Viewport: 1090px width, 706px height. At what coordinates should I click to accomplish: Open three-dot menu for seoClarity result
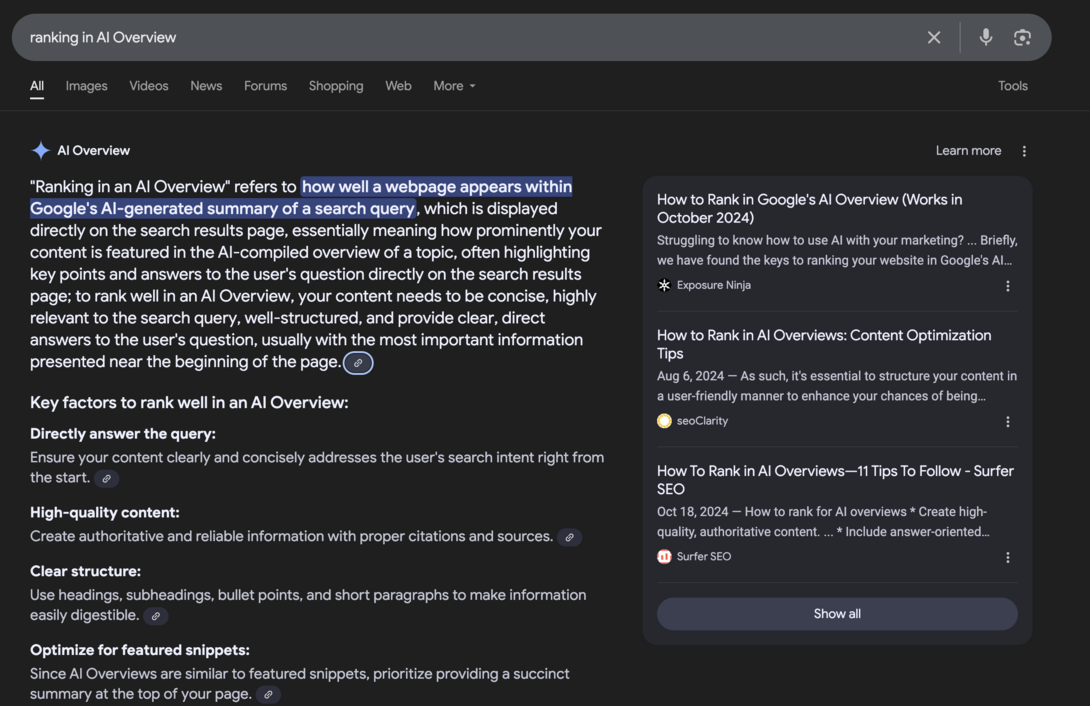tap(1007, 422)
